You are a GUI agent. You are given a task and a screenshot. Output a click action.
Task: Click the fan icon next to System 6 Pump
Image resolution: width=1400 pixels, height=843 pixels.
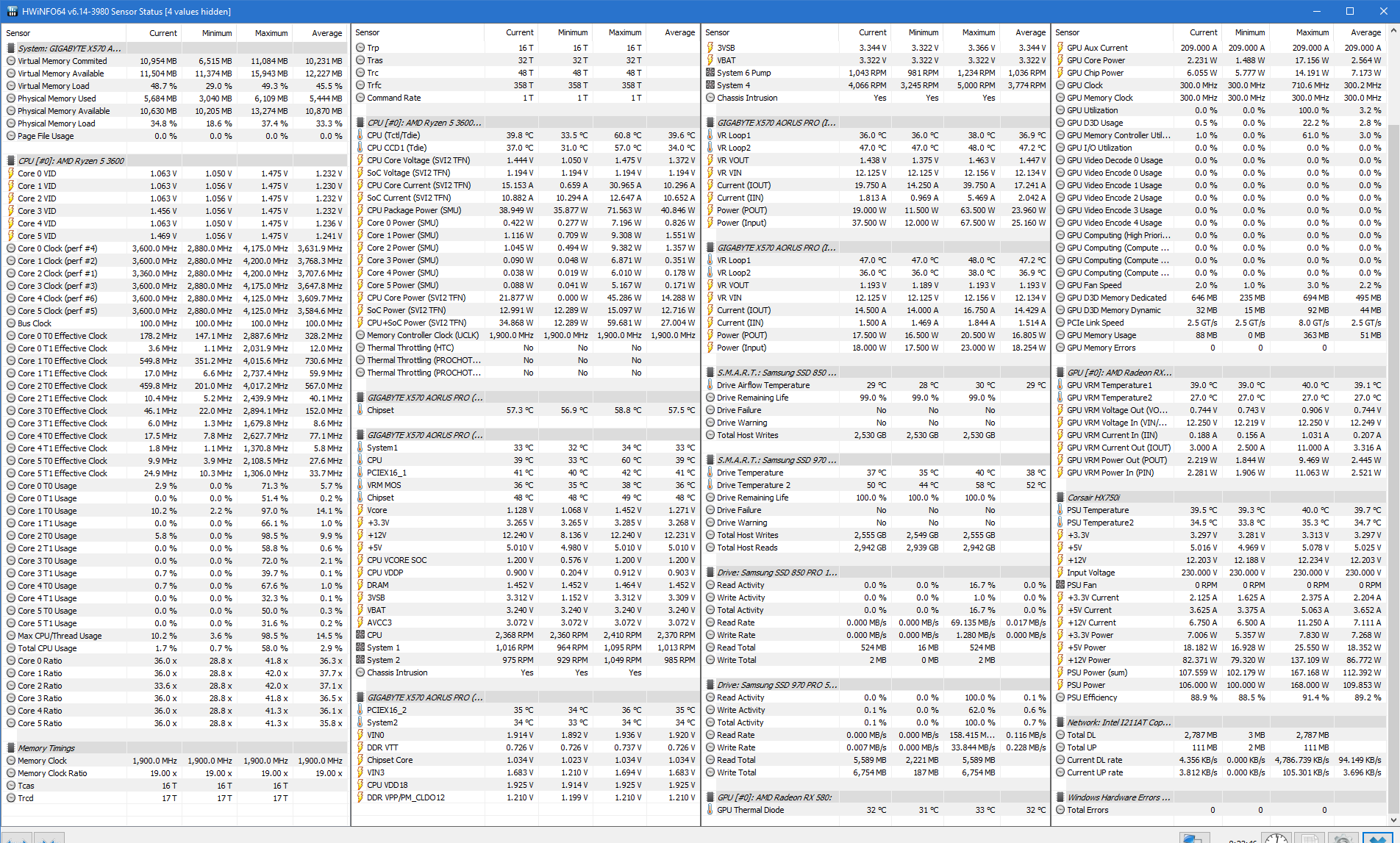(x=710, y=73)
